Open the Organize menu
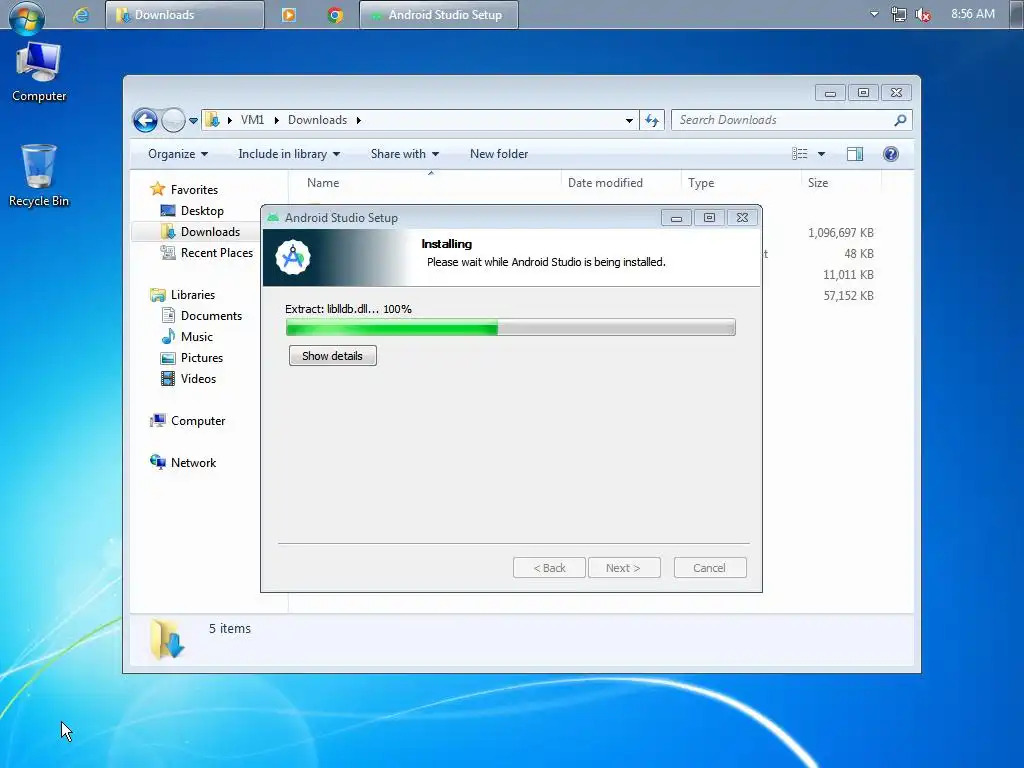The width and height of the screenshot is (1024, 768). tap(178, 154)
